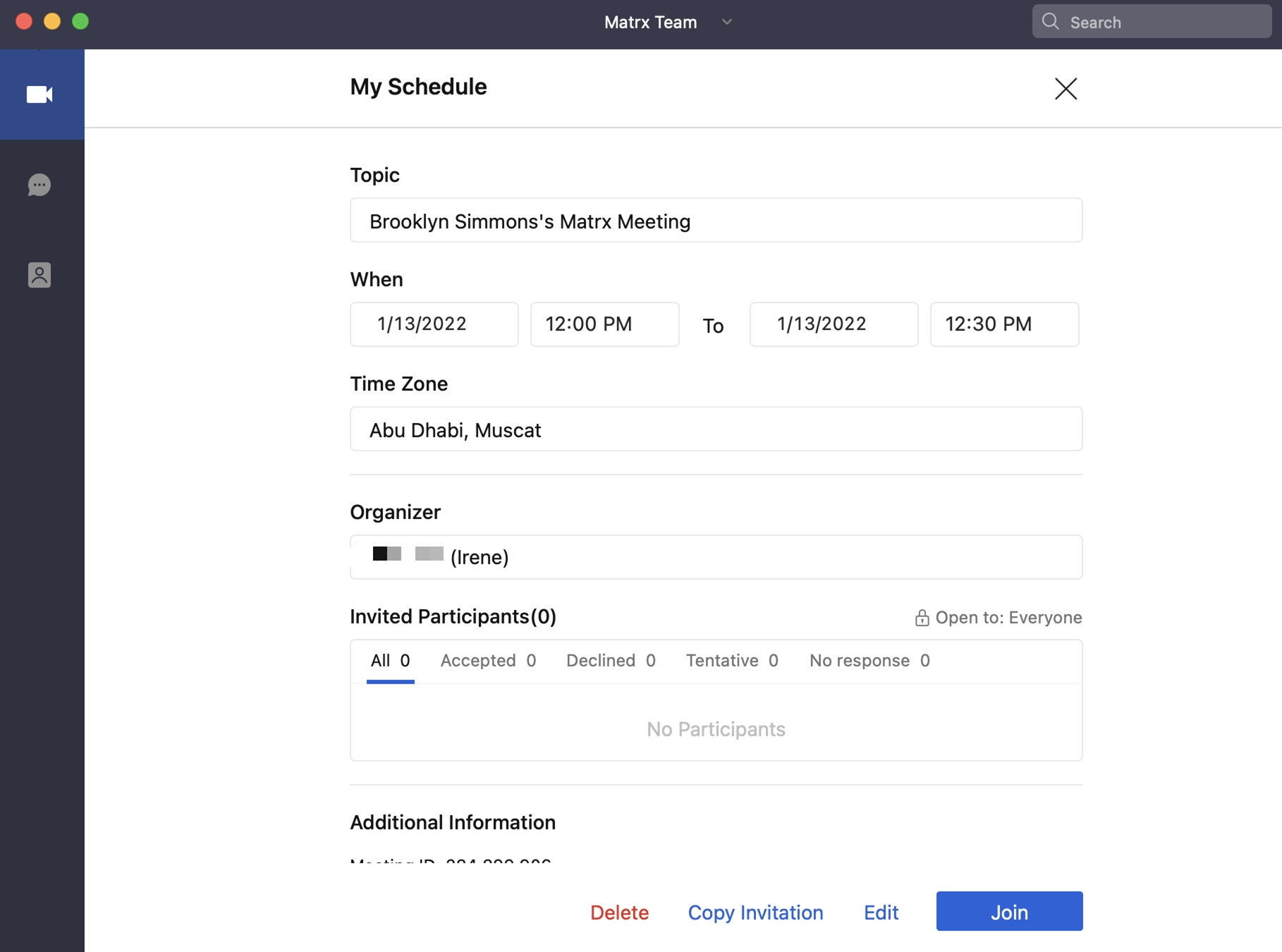Click the search magnifier icon
1282x952 pixels.
tap(1050, 22)
